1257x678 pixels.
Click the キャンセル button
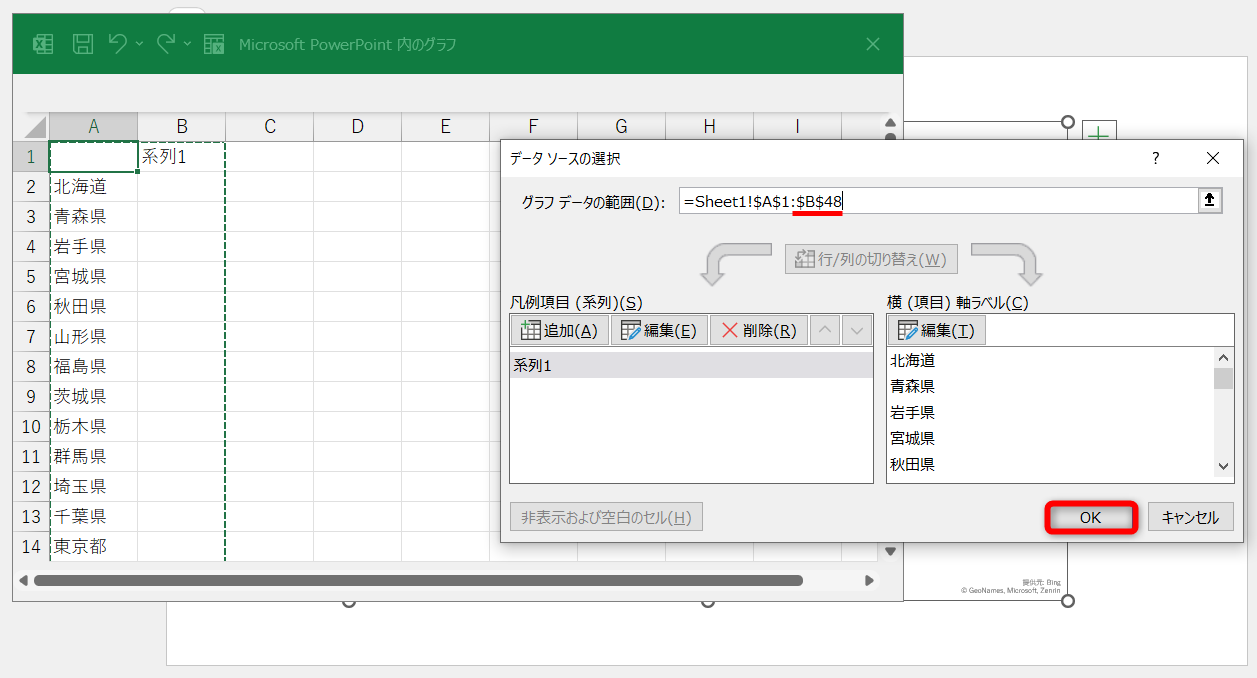pyautogui.click(x=1191, y=517)
